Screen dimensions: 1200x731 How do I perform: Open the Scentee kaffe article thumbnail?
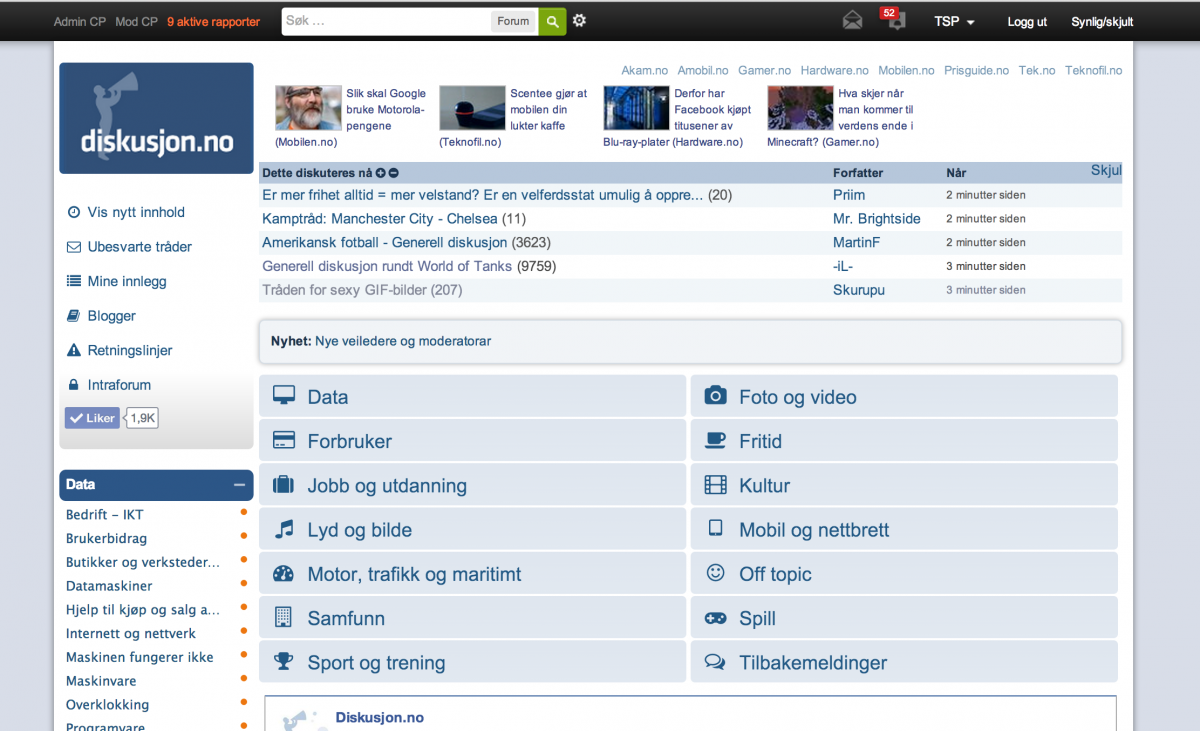472,108
